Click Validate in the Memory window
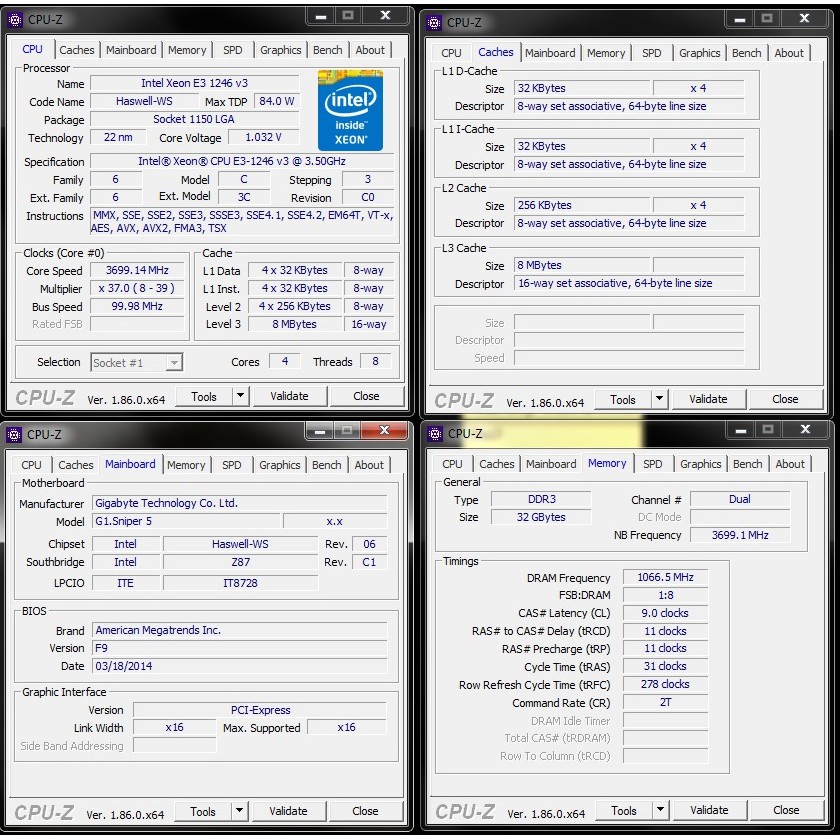The width and height of the screenshot is (840, 840). (709, 810)
